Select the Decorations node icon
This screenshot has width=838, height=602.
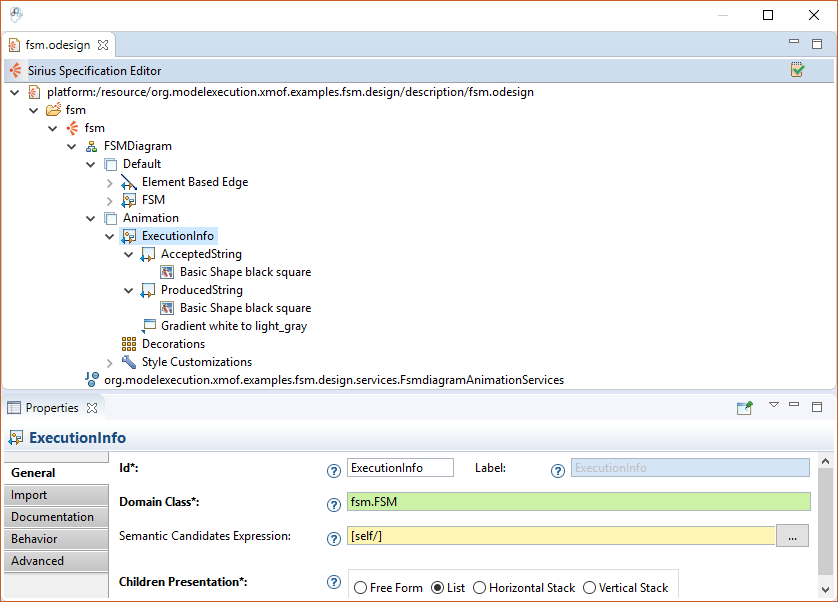127,343
